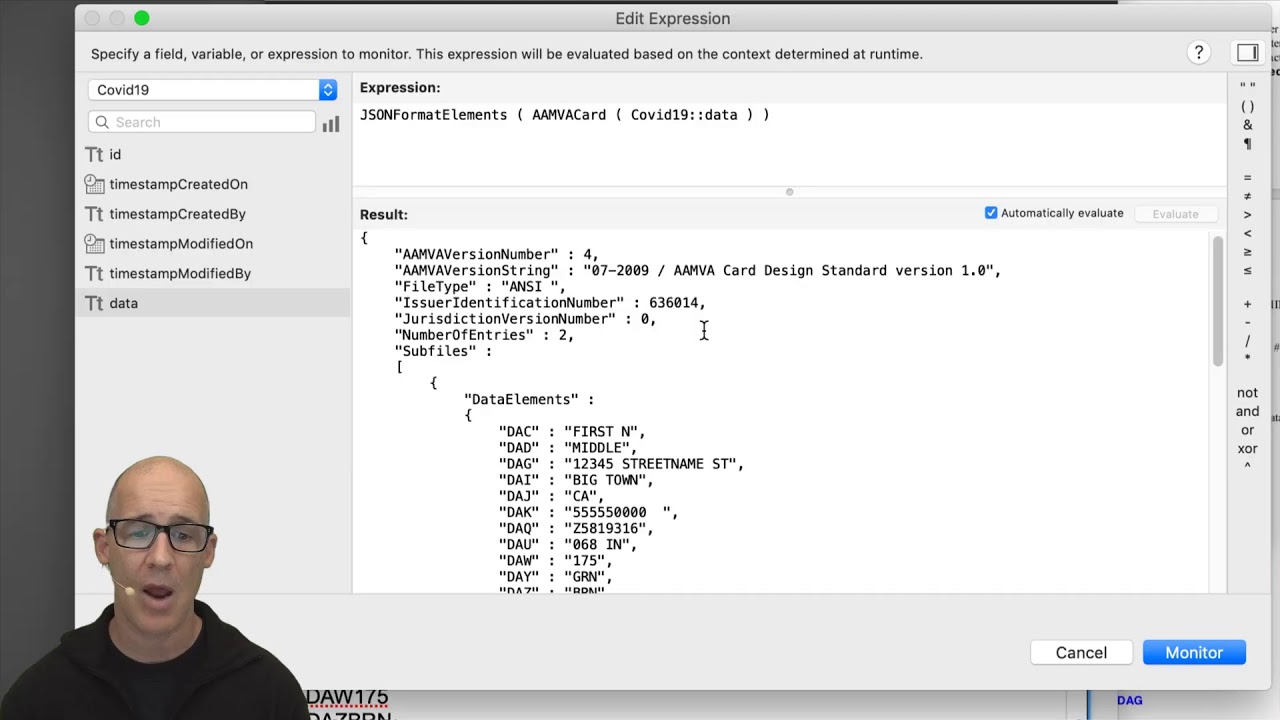Insert the less-than operator
The image size is (1280, 720).
[1247, 233]
